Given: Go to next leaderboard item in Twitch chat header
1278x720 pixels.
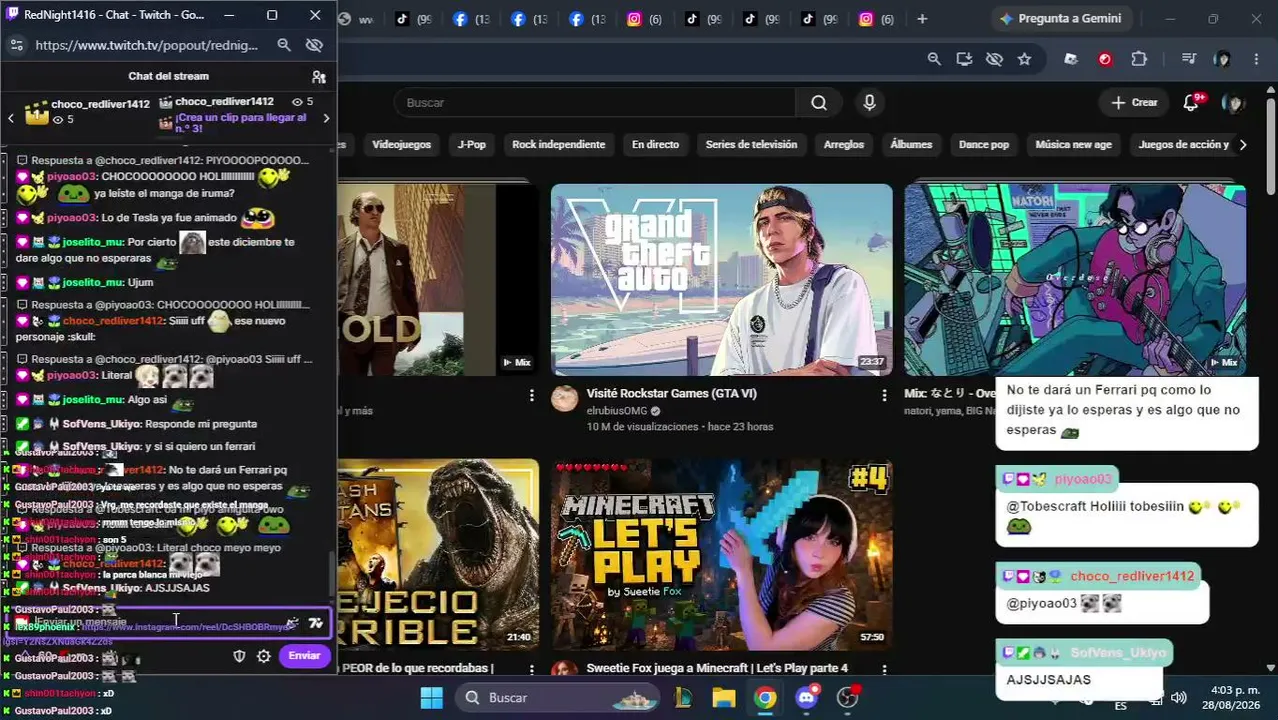Looking at the screenshot, I should [x=326, y=118].
